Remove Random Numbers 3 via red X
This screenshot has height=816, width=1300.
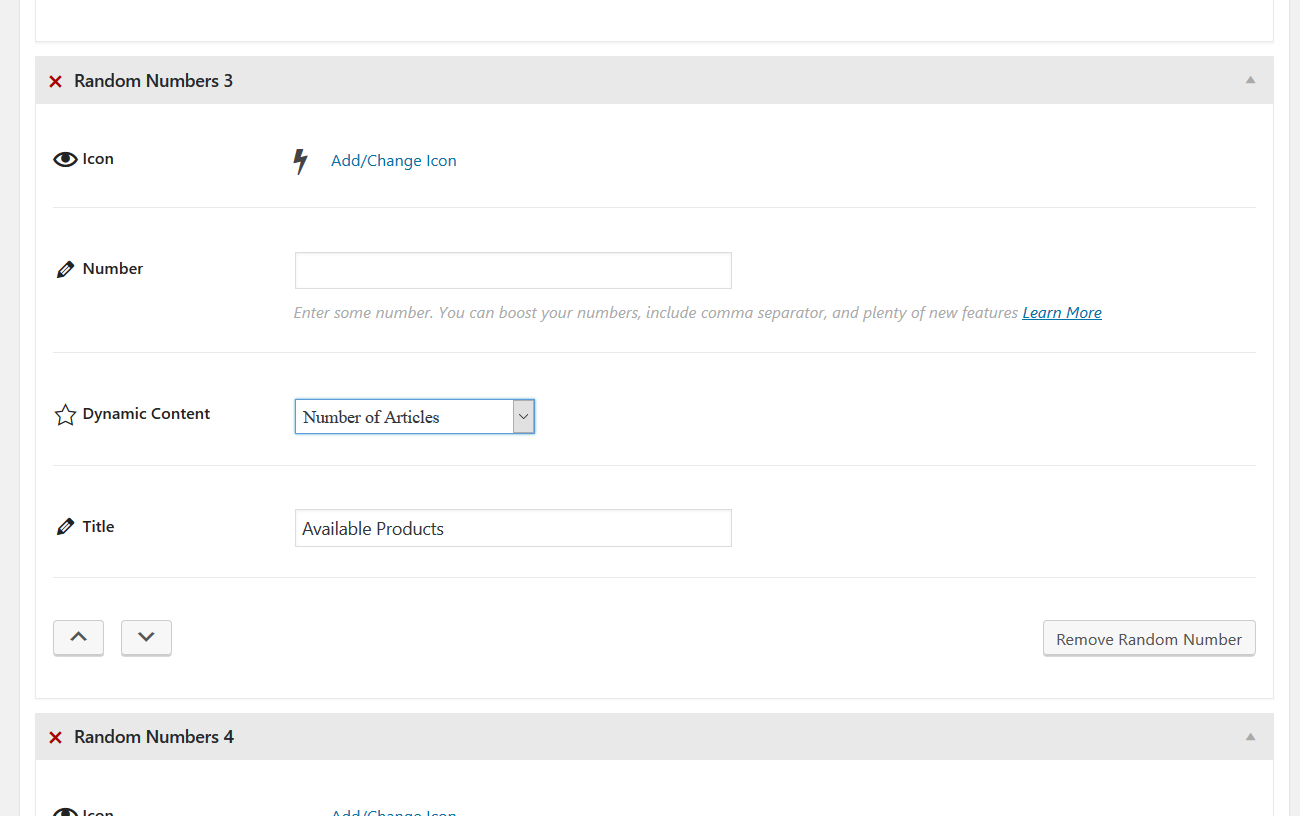coord(56,81)
